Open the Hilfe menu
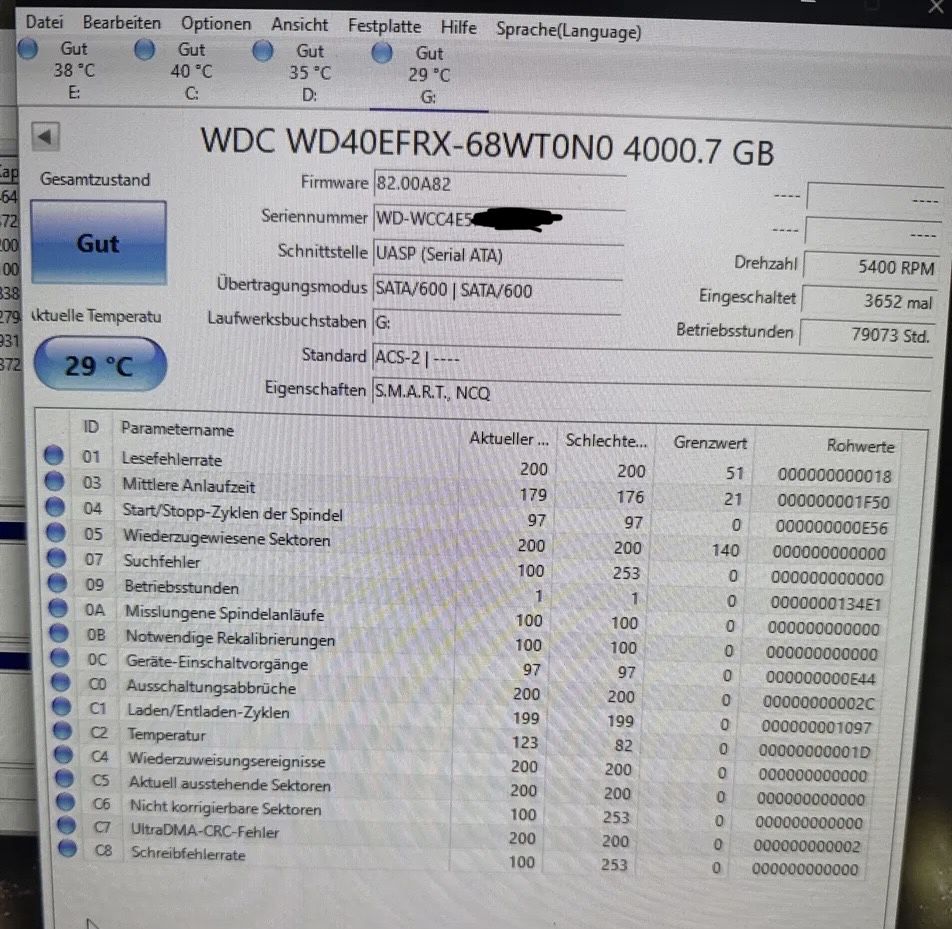 (458, 27)
